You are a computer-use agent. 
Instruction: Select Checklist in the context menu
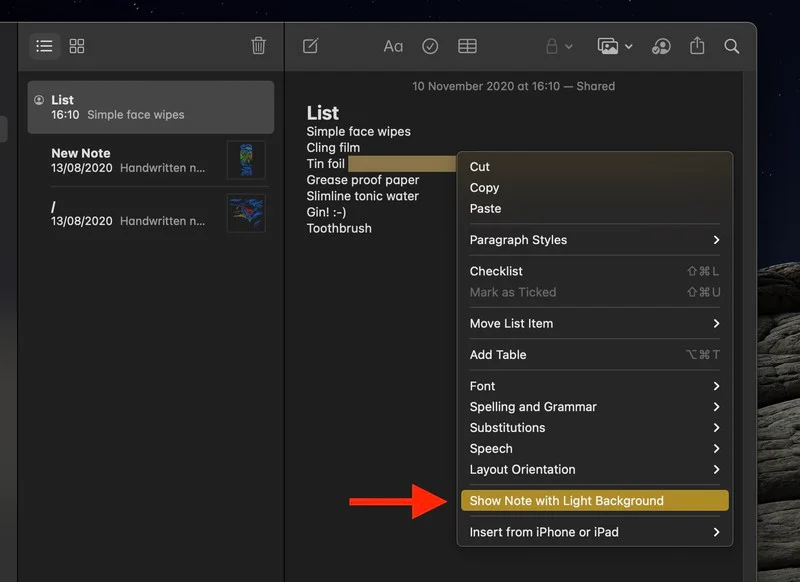pyautogui.click(x=497, y=271)
